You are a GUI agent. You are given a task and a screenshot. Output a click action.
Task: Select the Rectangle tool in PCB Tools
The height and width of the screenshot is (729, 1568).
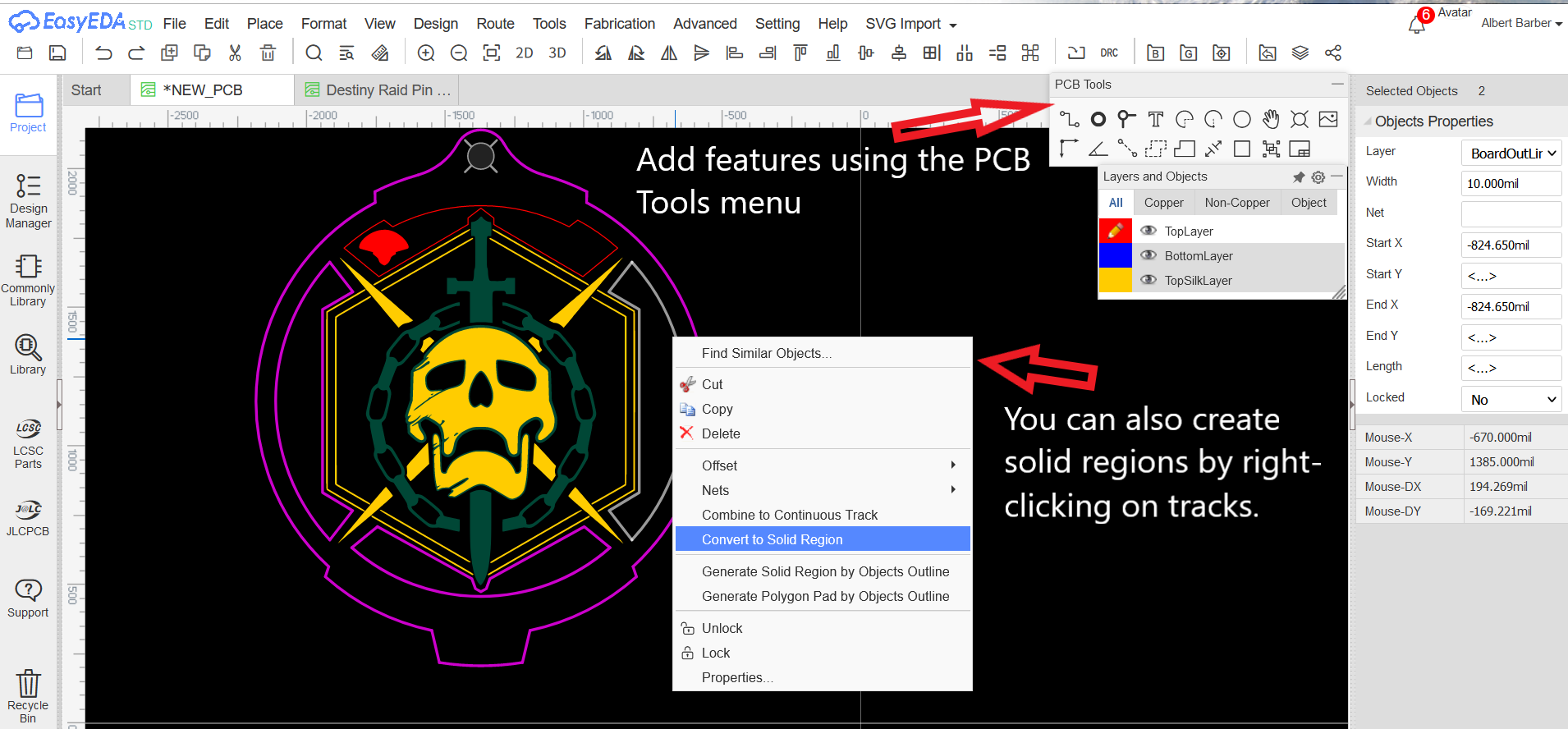tap(1242, 149)
